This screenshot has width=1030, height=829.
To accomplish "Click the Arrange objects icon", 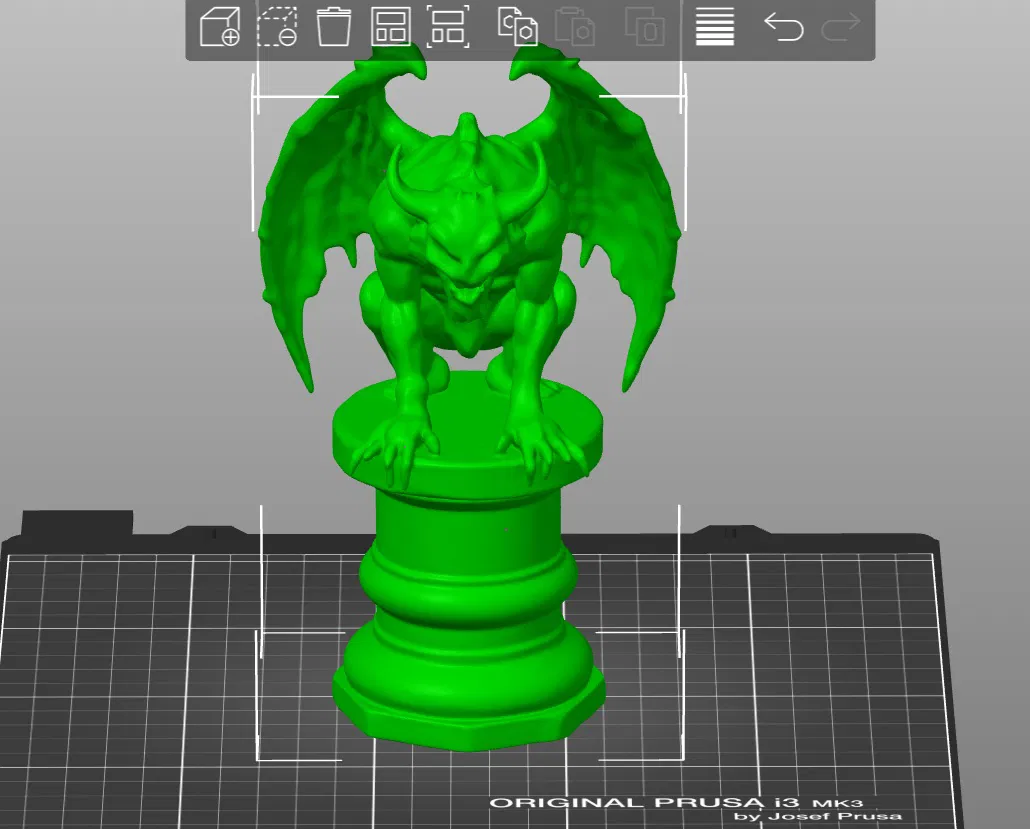I will (391, 27).
